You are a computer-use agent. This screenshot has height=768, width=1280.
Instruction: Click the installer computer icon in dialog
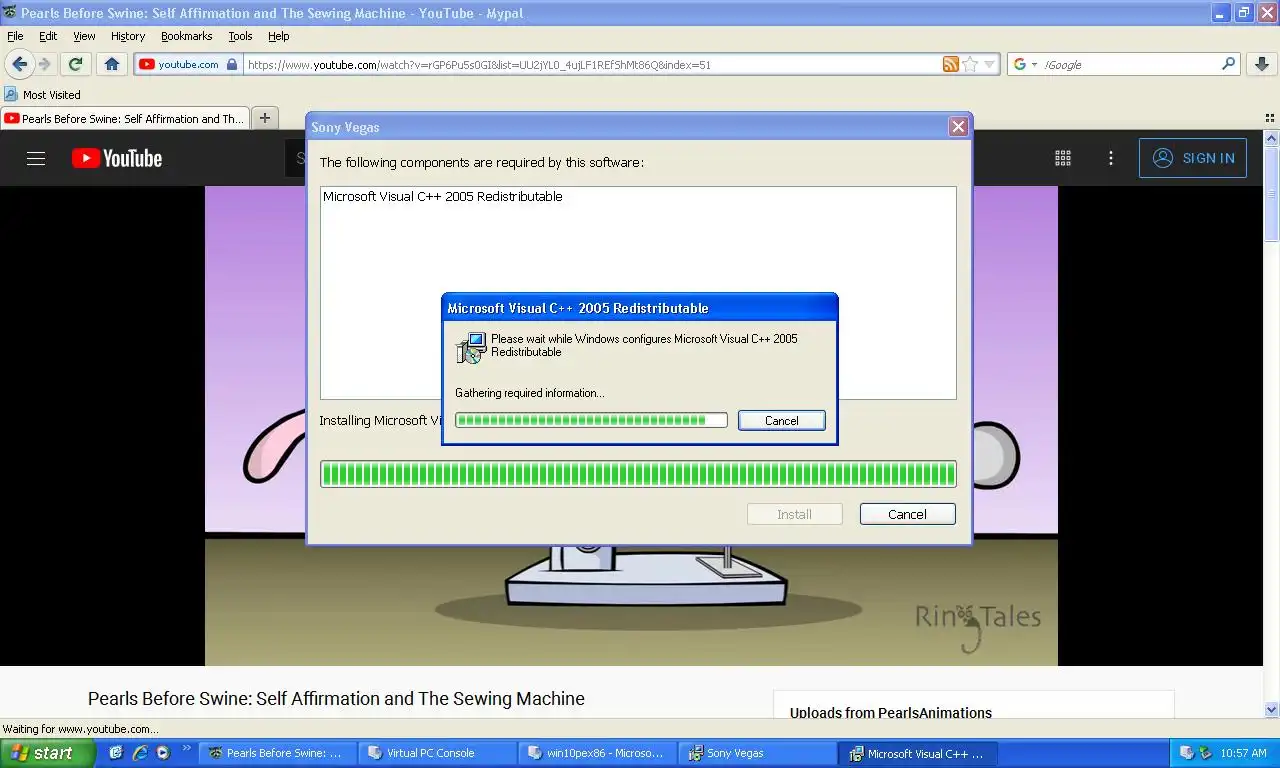coord(471,347)
